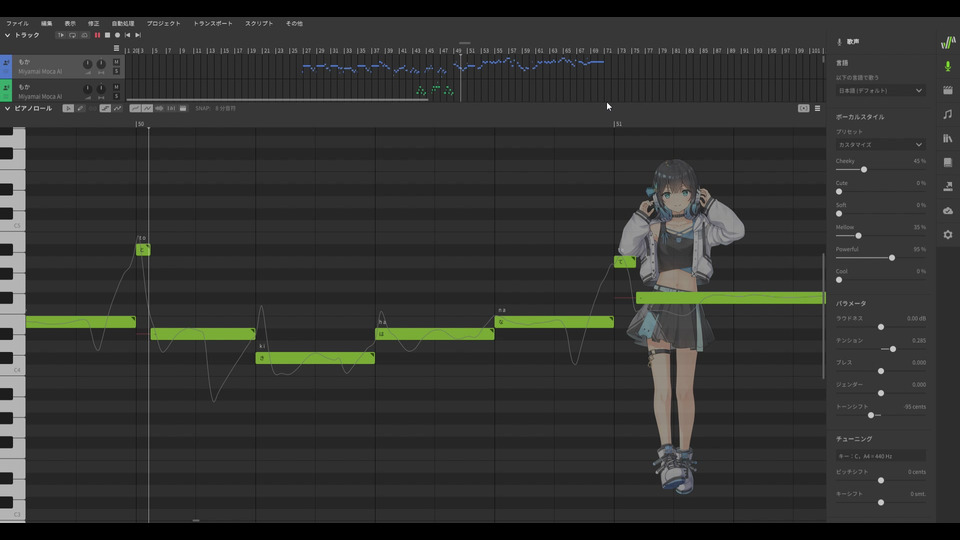Open the piano roll hamburger menu at right

tap(817, 108)
